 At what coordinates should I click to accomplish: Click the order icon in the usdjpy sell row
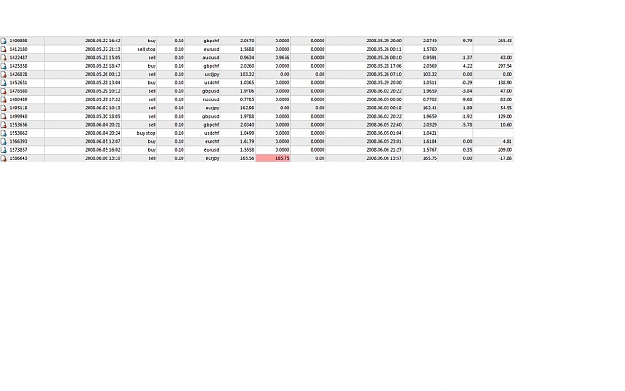[4, 75]
